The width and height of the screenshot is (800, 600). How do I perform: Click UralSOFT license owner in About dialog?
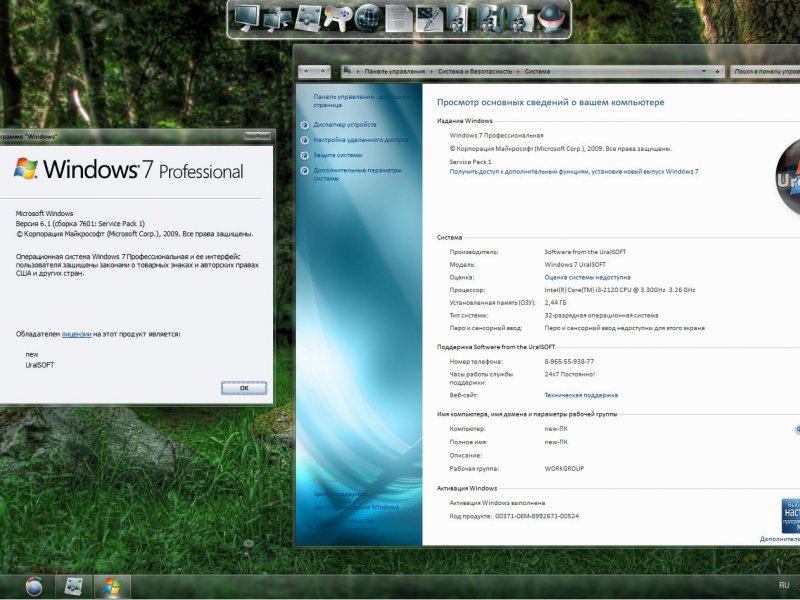click(40, 365)
